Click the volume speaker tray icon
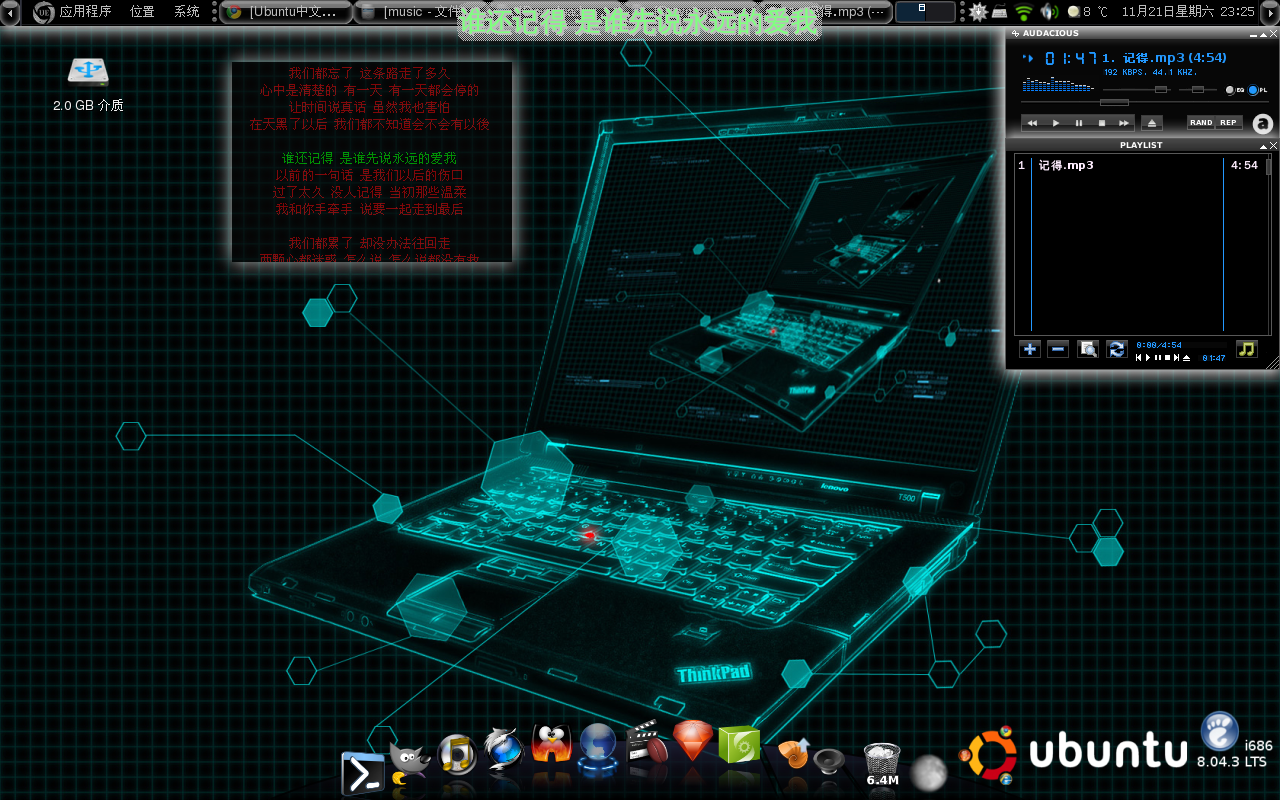1280x800 pixels. (x=1049, y=12)
